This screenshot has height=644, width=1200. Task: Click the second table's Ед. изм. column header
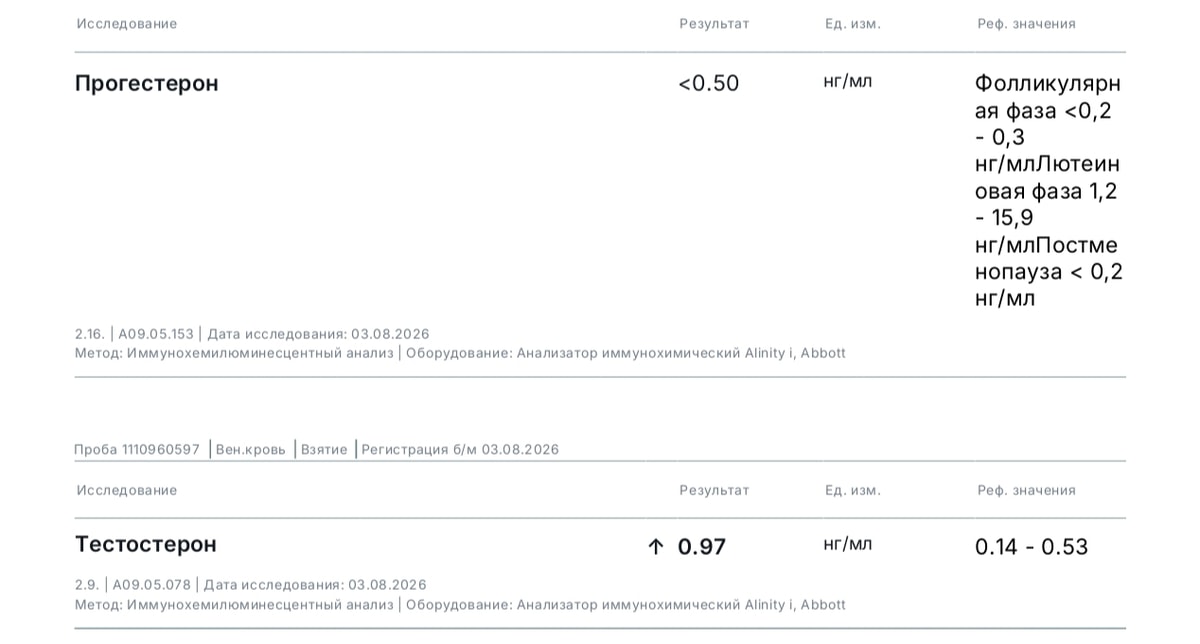coord(853,491)
